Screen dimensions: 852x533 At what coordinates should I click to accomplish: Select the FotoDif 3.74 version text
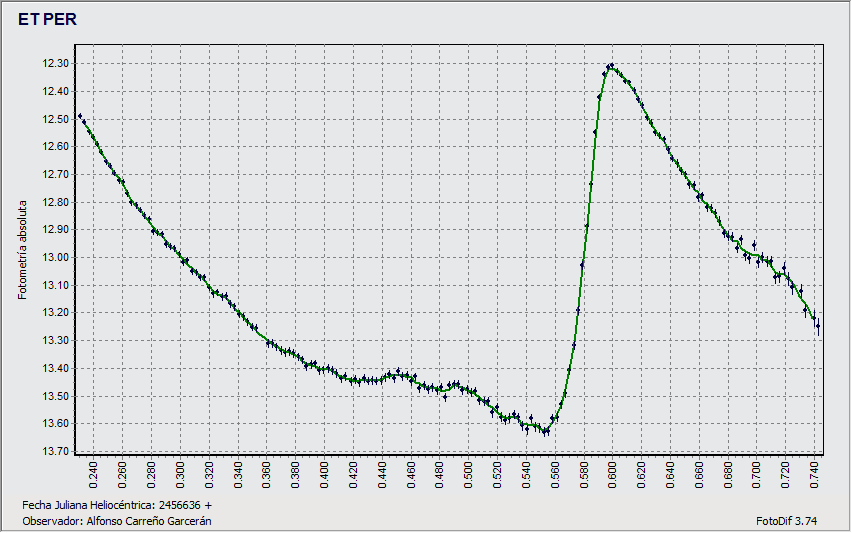point(789,521)
